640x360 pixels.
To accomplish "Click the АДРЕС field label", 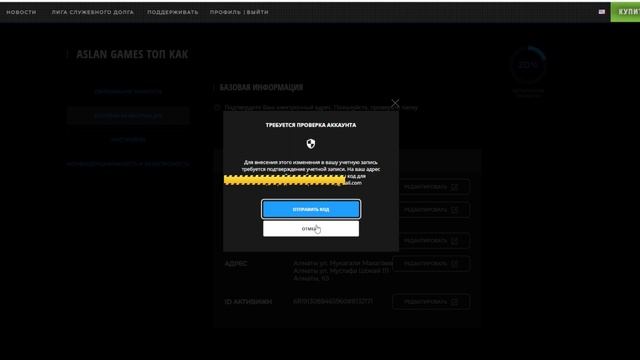I will [236, 264].
